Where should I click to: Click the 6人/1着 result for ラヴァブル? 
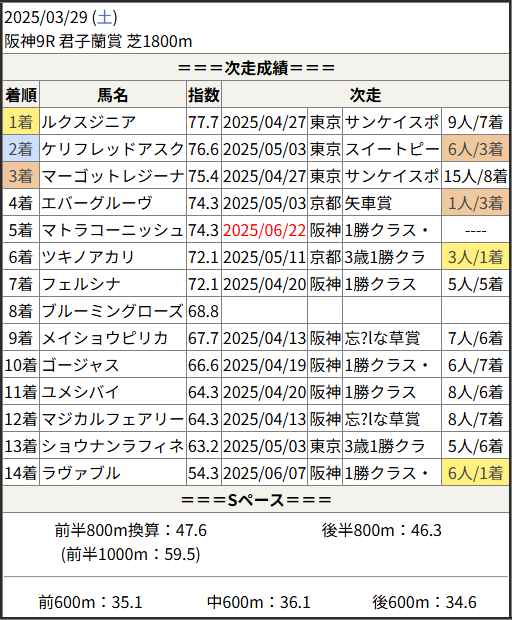pyautogui.click(x=475, y=473)
